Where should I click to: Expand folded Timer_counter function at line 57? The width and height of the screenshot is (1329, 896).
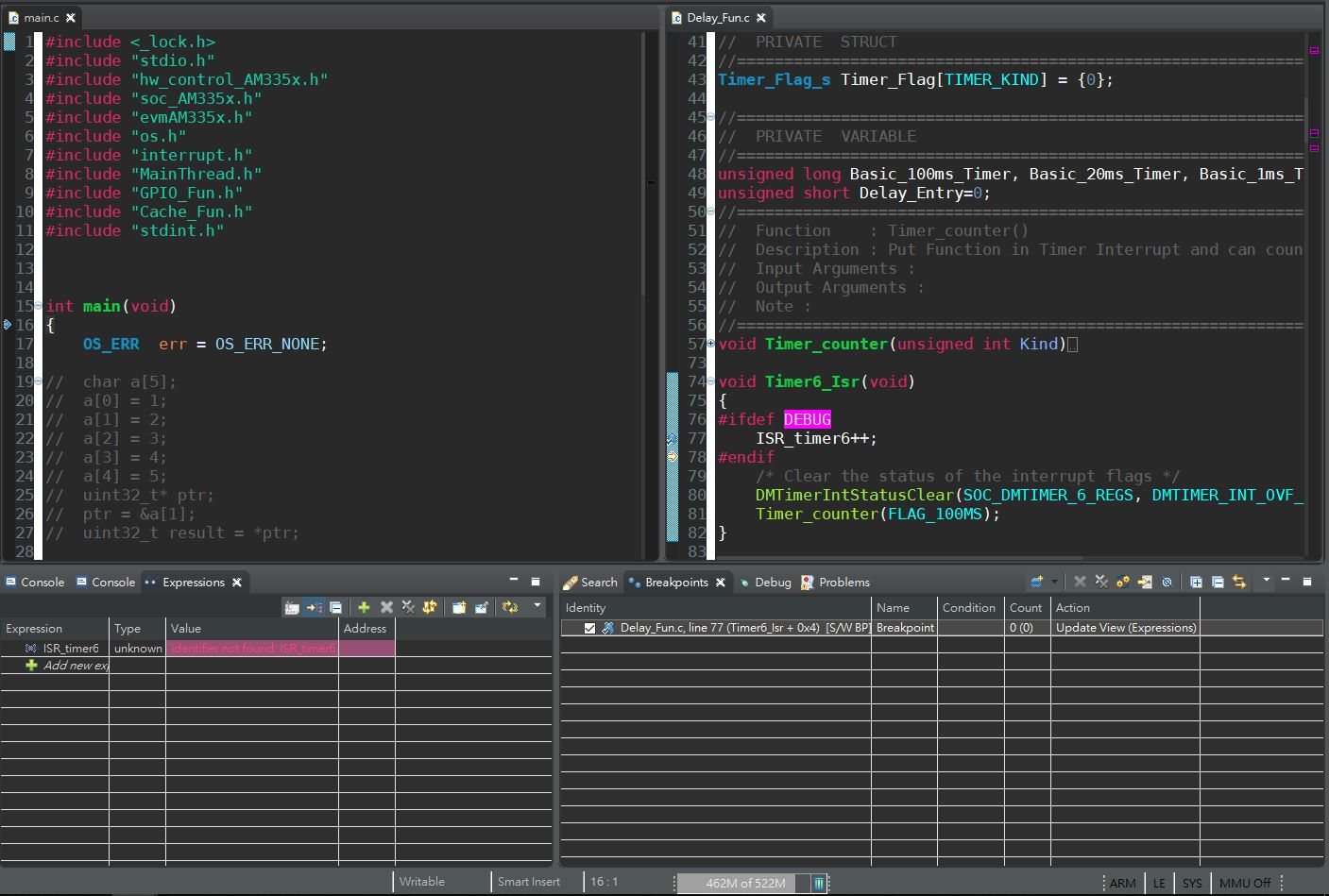pos(710,345)
